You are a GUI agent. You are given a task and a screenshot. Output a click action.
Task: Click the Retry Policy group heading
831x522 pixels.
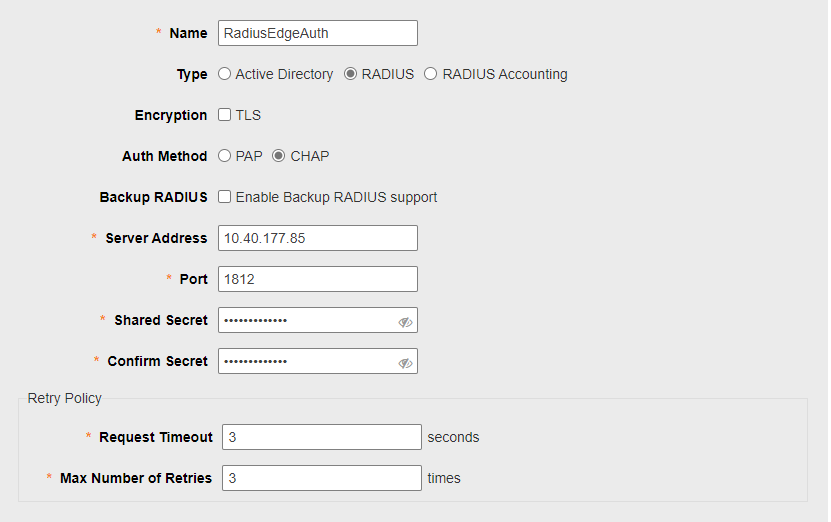(x=65, y=398)
